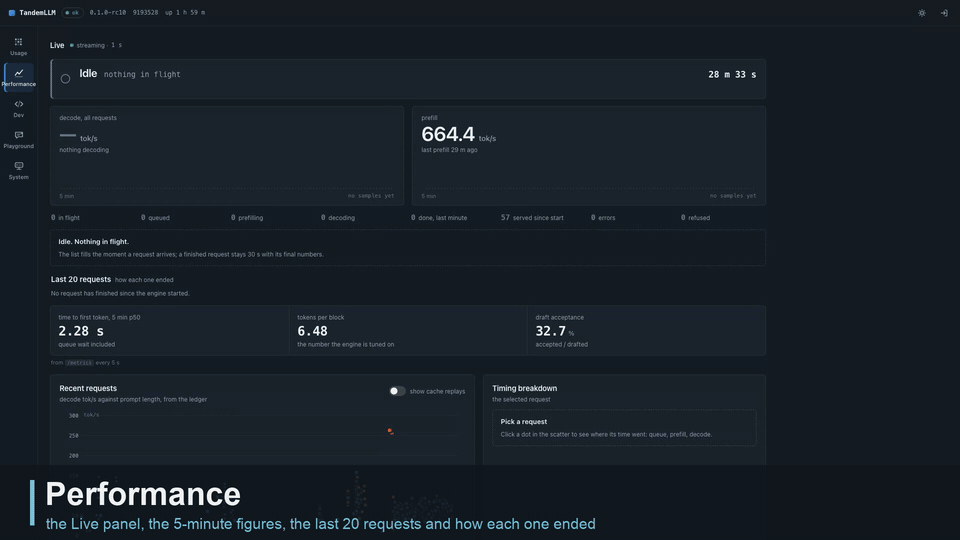Click the idle status circle icon
Screen dimensions: 960x540
[66, 78]
